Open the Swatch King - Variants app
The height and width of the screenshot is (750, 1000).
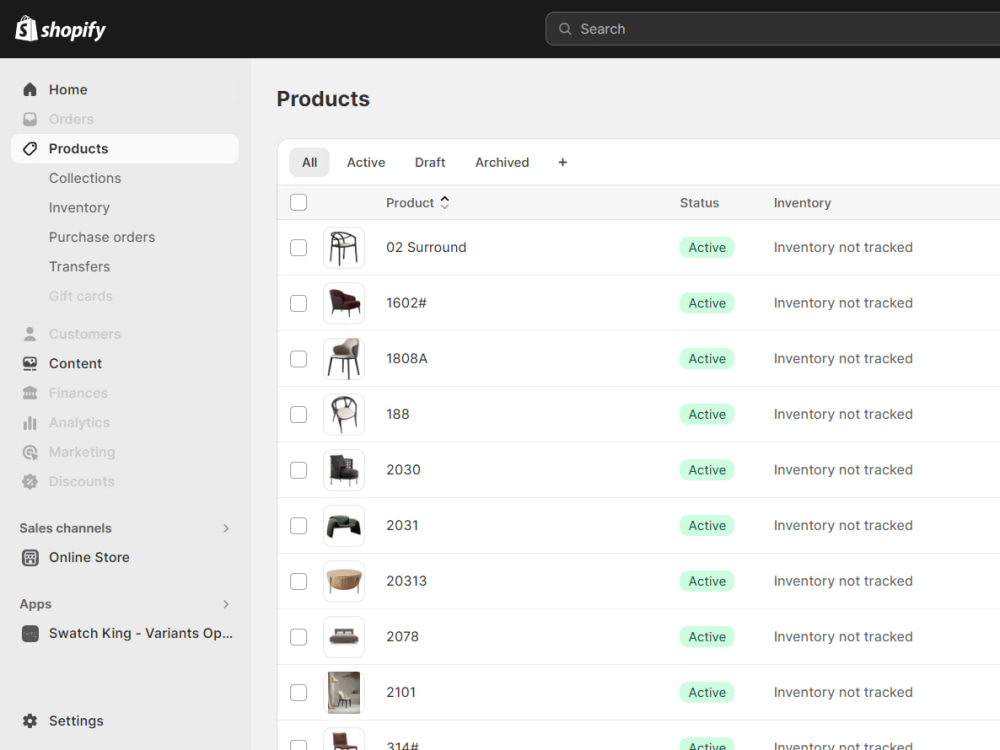click(31, 633)
